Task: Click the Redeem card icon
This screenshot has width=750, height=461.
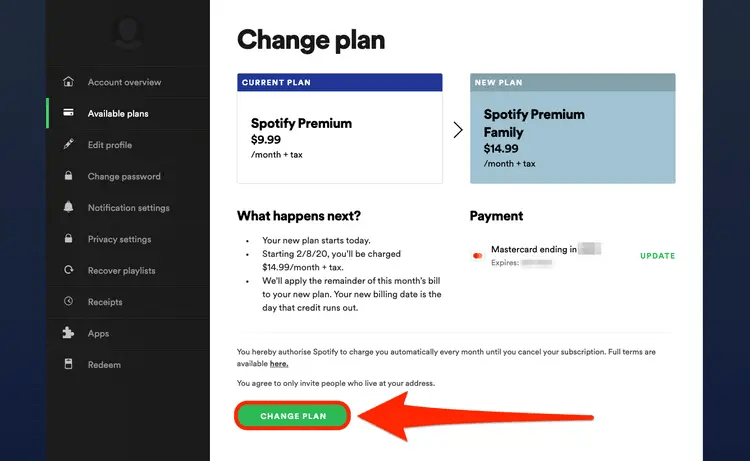Action: coord(68,365)
